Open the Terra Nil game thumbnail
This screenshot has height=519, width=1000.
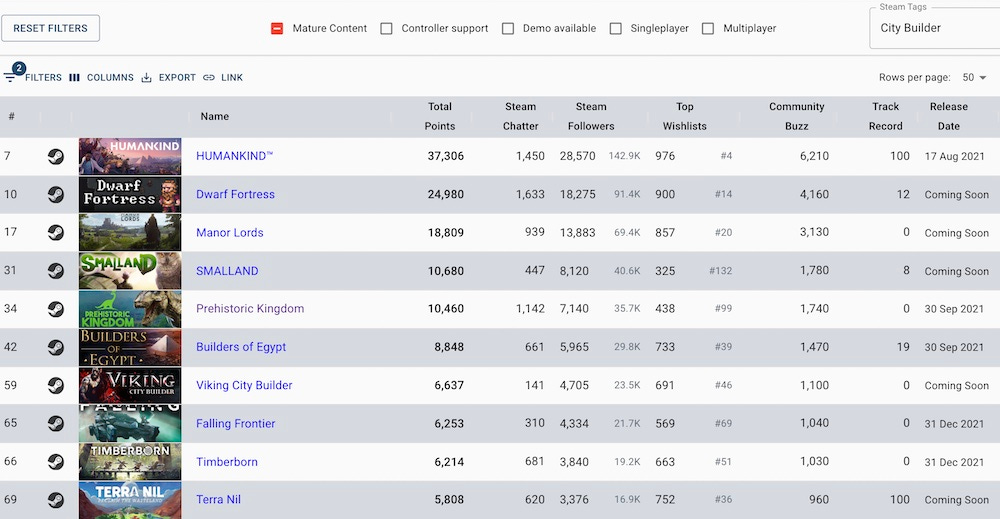130,500
